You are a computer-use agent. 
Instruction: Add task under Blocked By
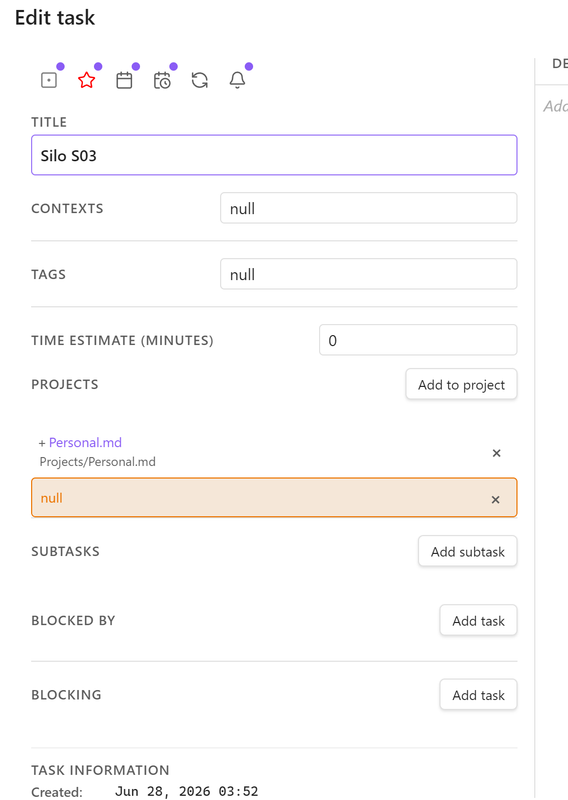point(478,620)
